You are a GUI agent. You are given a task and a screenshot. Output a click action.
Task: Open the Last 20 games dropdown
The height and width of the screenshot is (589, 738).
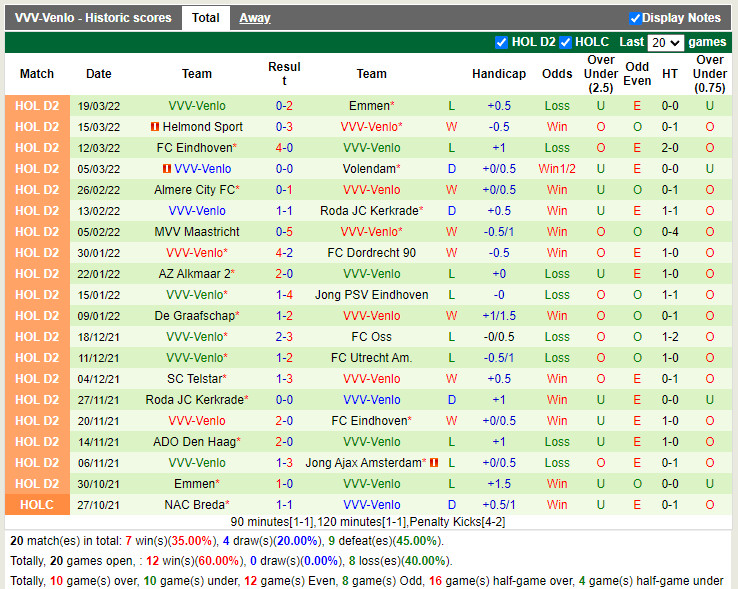[x=665, y=43]
